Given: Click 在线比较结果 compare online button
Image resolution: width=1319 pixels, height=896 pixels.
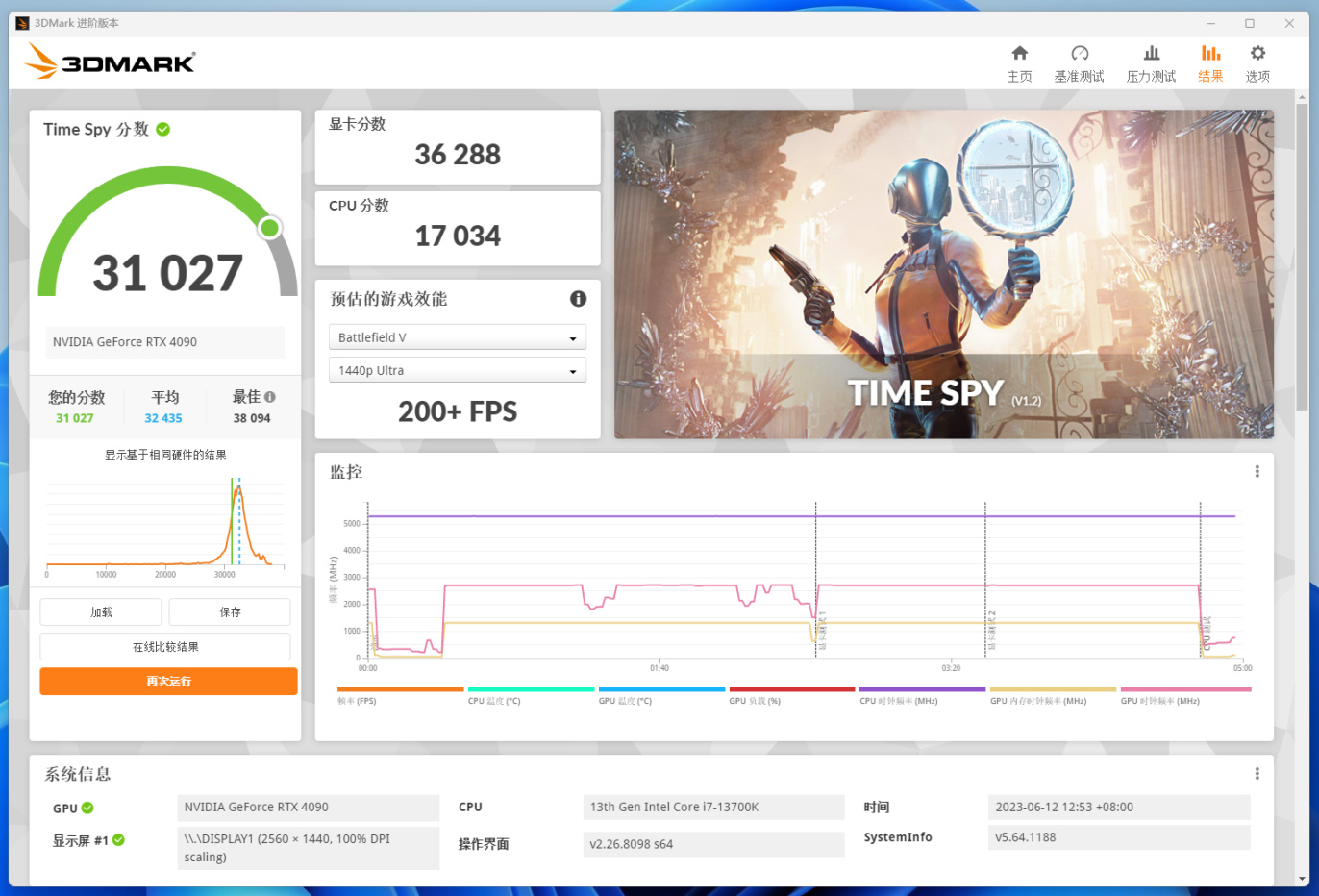Looking at the screenshot, I should (x=165, y=646).
